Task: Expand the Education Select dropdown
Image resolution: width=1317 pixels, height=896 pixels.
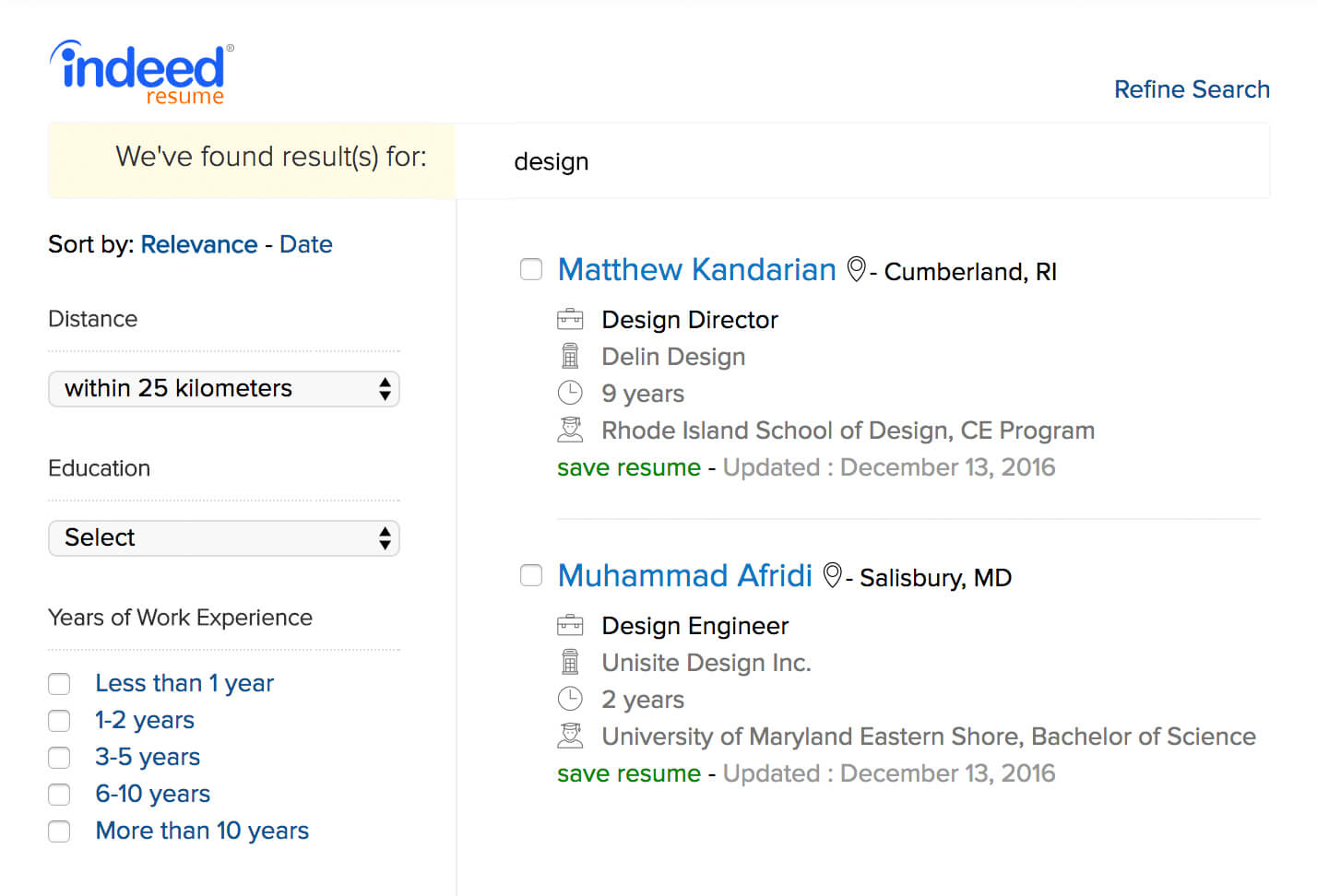Action: (x=223, y=538)
